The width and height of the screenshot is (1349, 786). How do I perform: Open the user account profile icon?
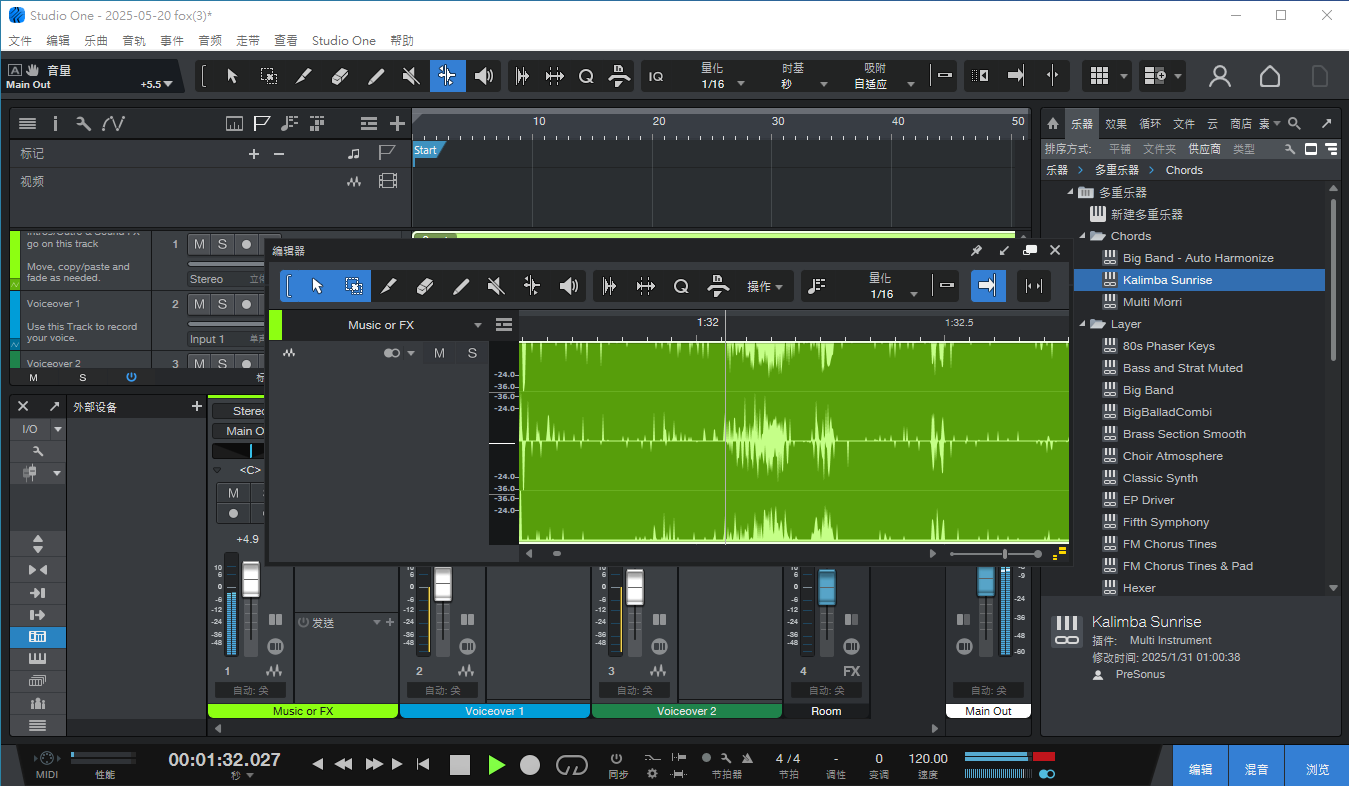tap(1220, 76)
